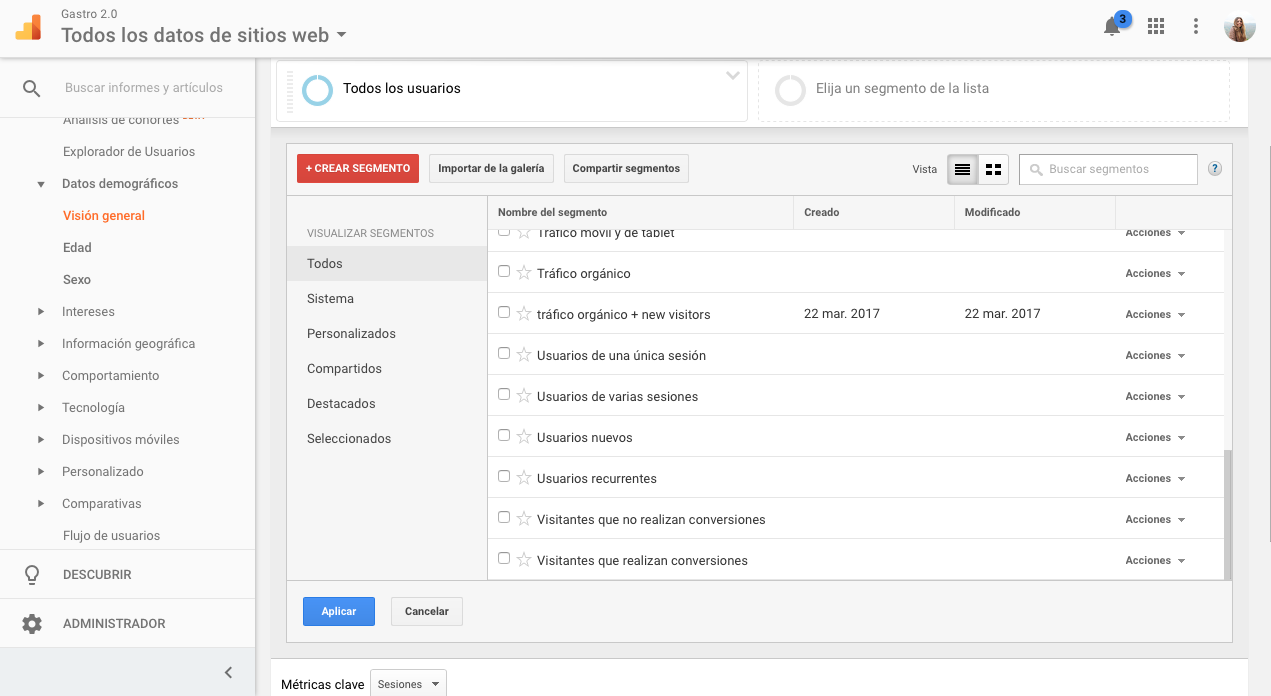Click the CREAR SEGMENTO button
Viewport: 1271px width, 696px height.
[357, 168]
